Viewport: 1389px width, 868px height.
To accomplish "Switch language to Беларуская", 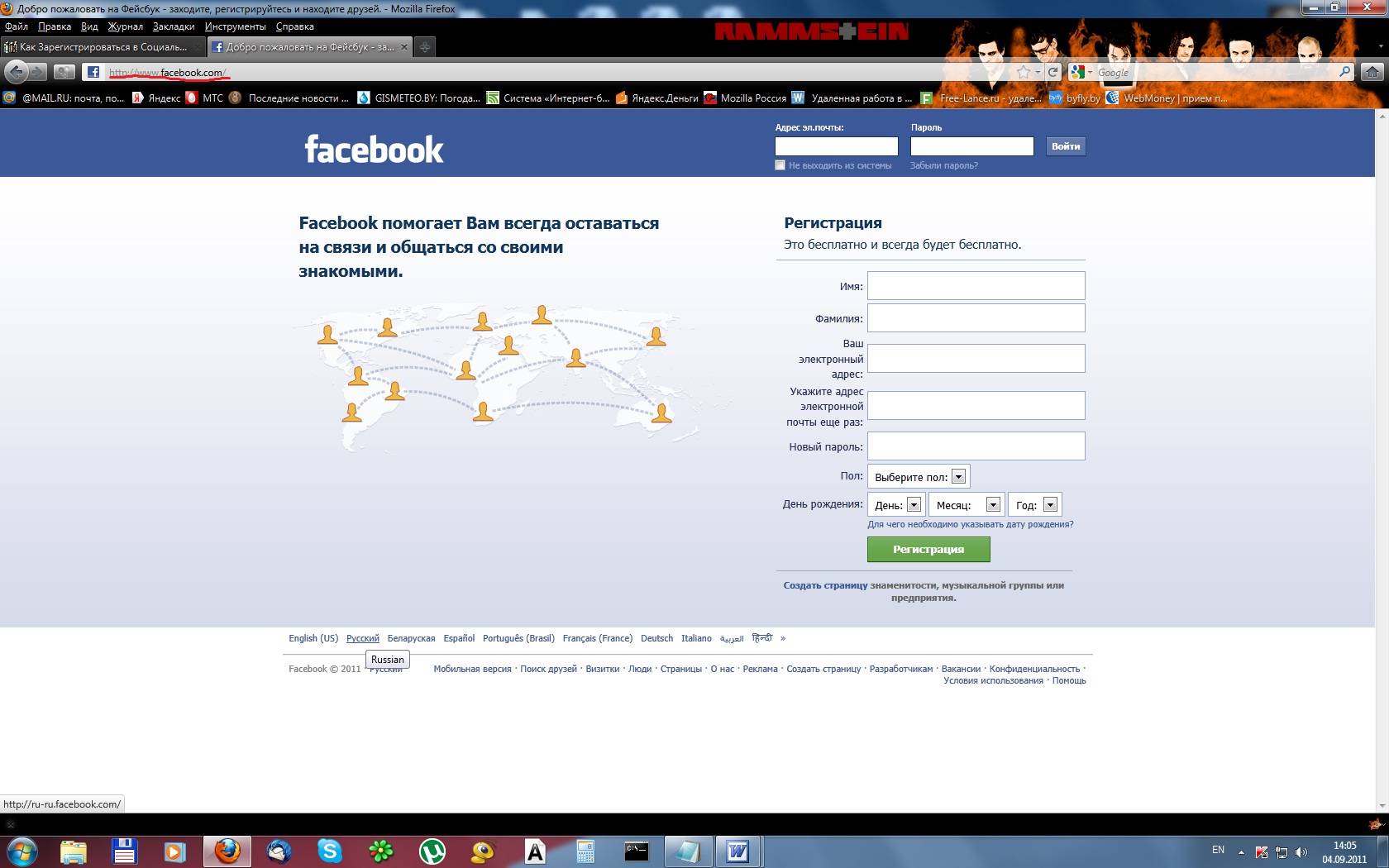I will click(411, 638).
